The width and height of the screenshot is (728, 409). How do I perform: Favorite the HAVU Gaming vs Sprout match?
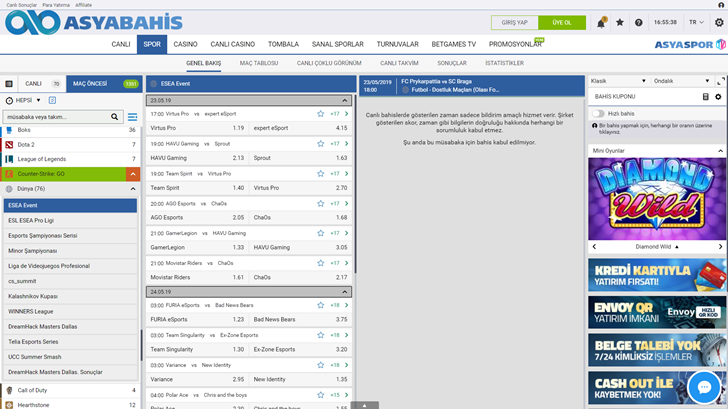point(320,144)
